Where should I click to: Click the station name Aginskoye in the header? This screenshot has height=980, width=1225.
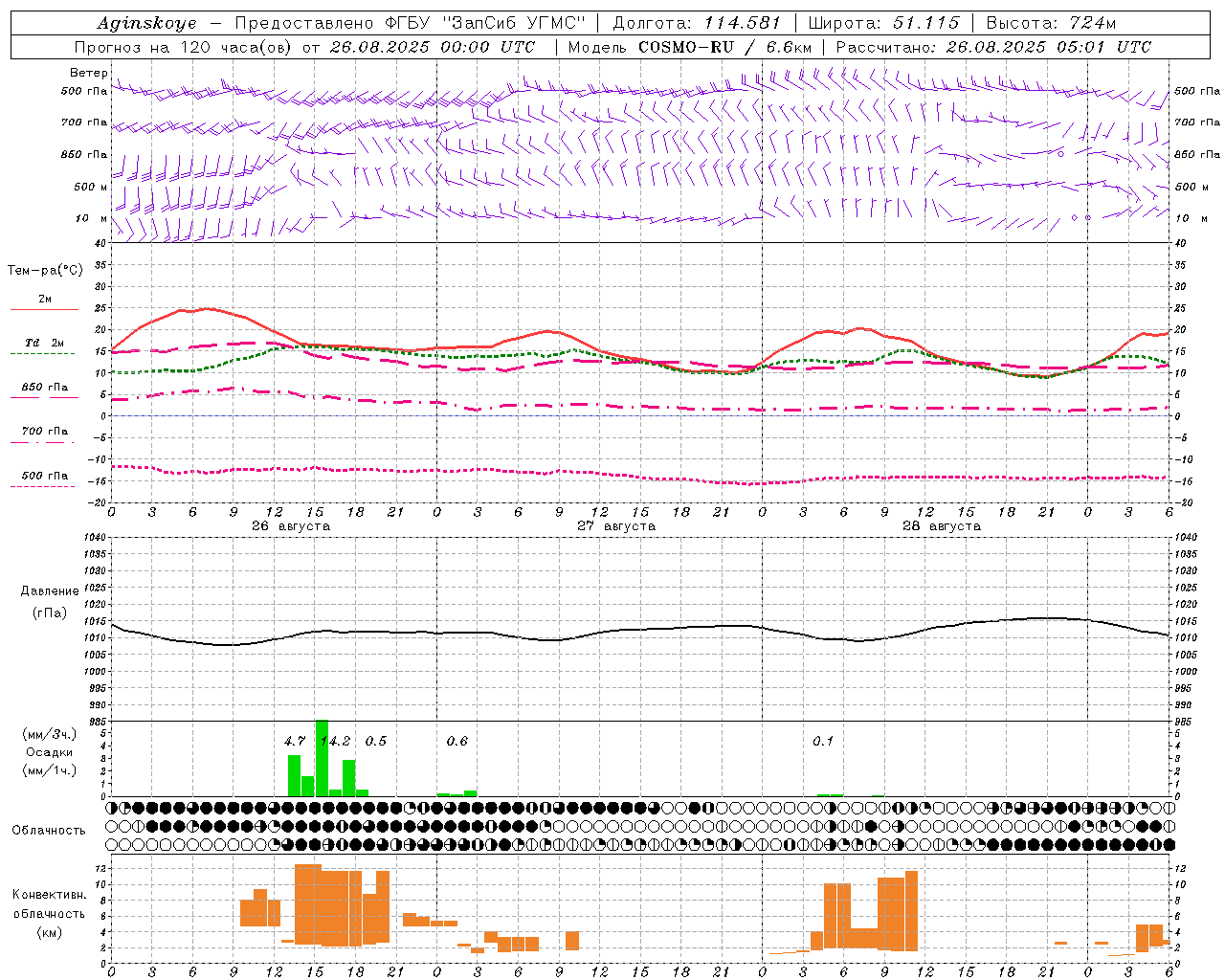tap(146, 23)
